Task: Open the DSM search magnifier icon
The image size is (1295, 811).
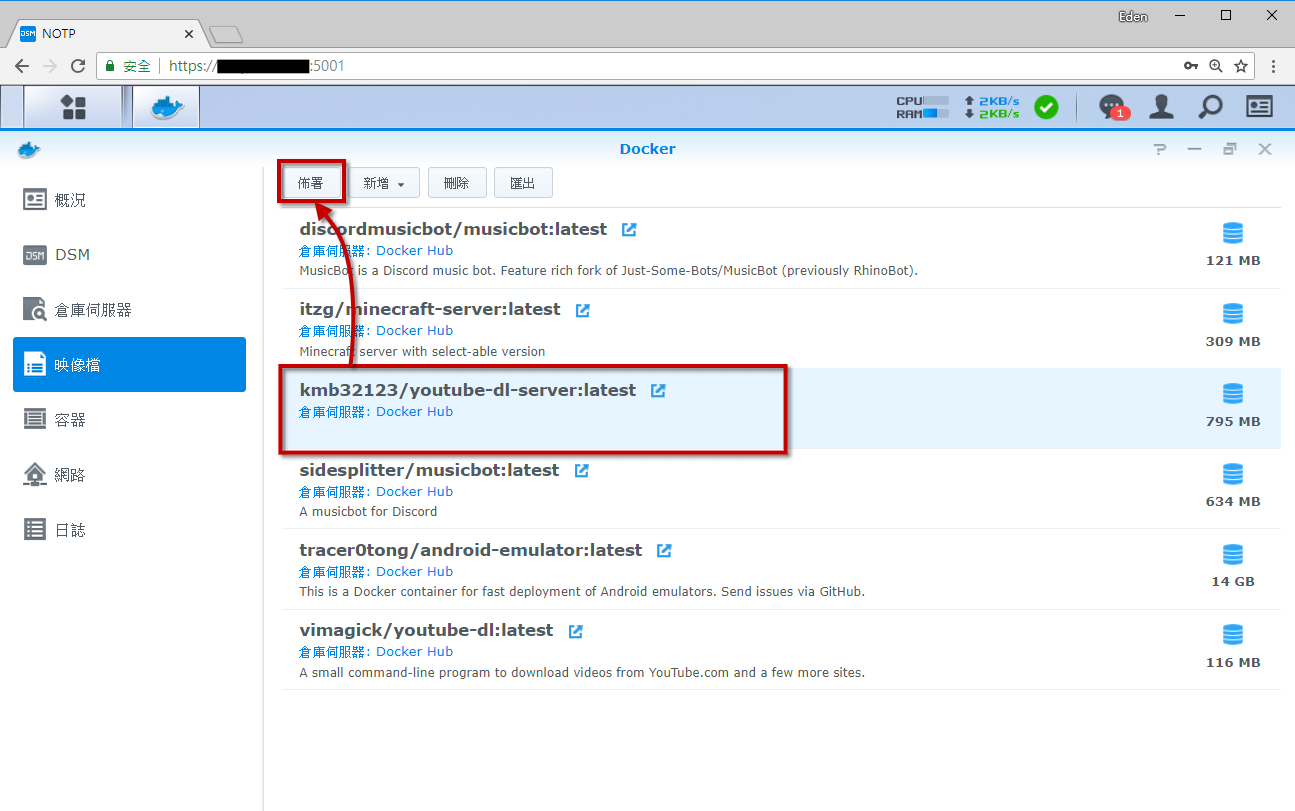Action: pos(1210,106)
